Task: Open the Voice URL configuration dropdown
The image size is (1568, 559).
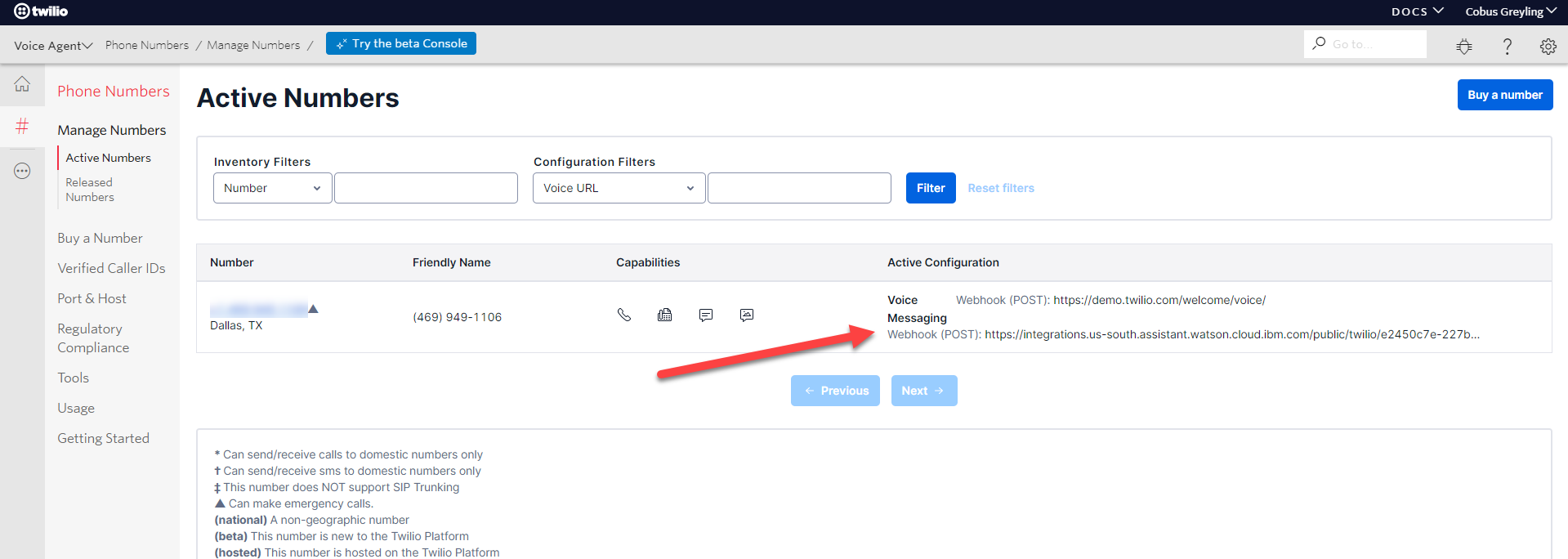Action: click(x=619, y=188)
